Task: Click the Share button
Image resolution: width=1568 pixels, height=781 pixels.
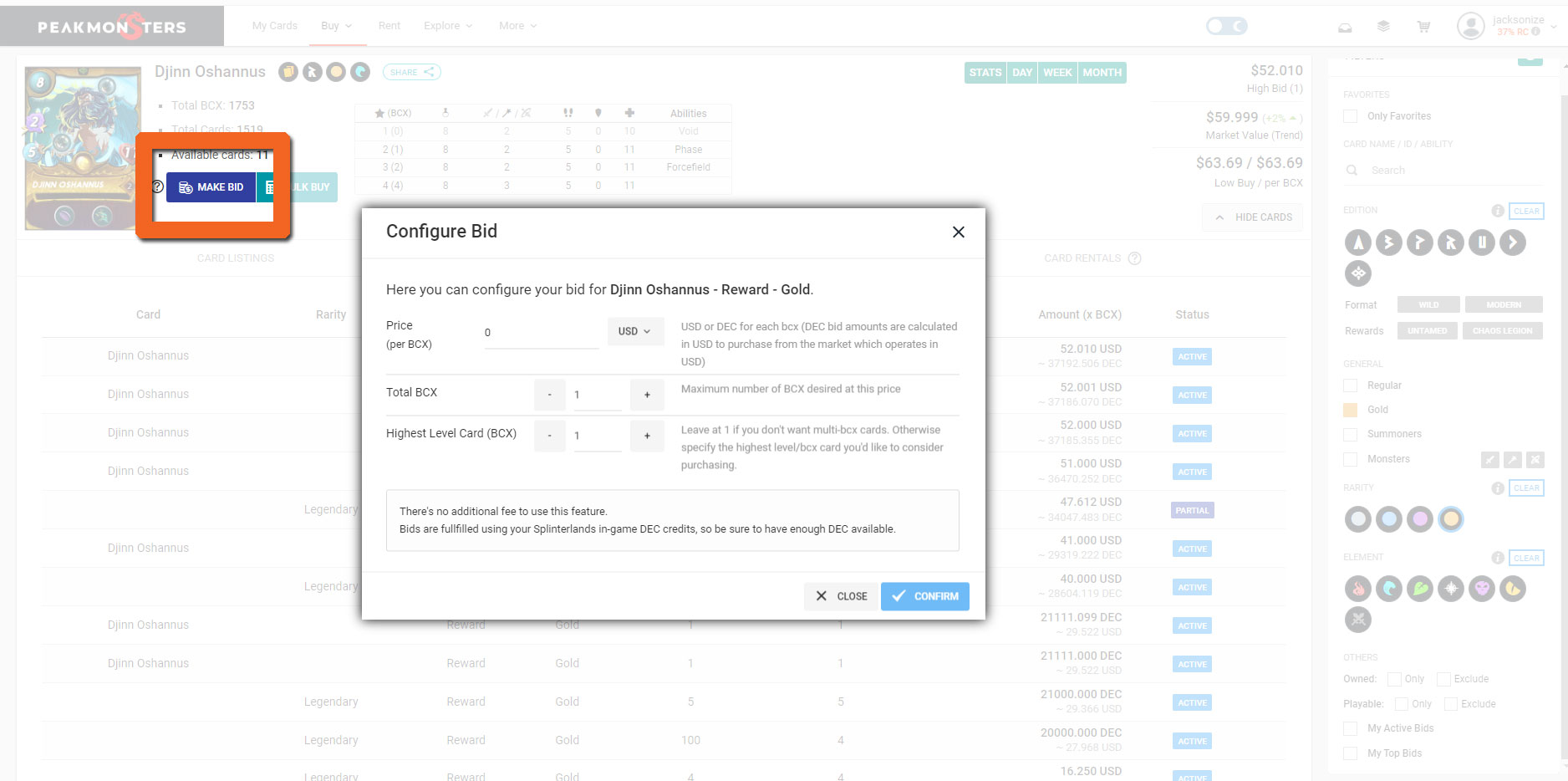Action: coord(411,72)
